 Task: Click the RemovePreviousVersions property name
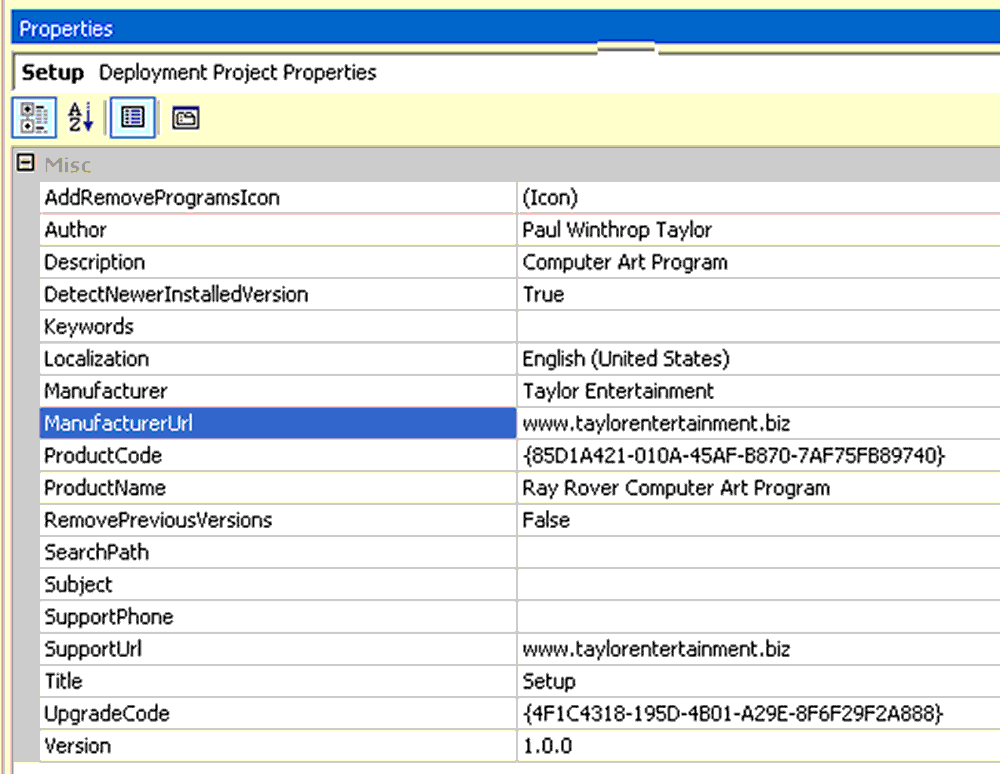click(x=278, y=520)
